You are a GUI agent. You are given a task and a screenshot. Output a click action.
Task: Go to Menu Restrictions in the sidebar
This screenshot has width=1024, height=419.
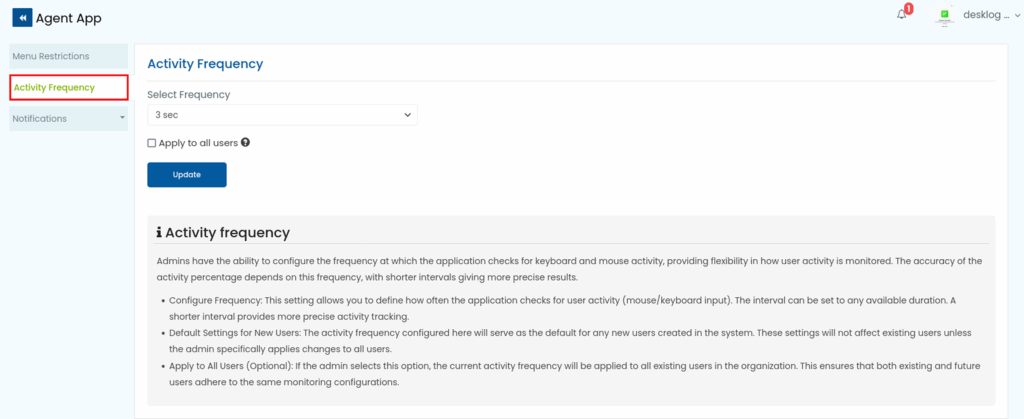[x=51, y=56]
